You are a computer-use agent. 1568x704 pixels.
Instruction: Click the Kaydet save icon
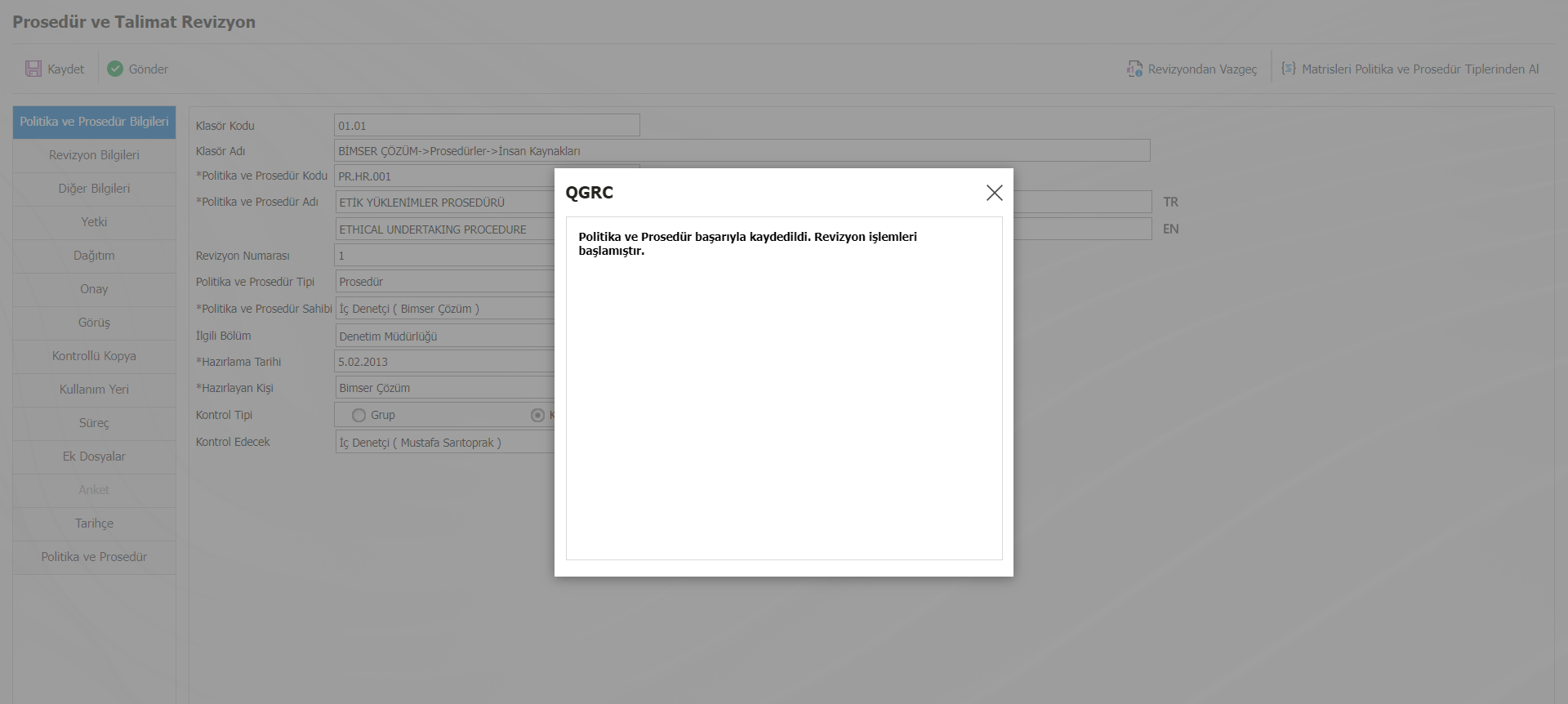pyautogui.click(x=33, y=69)
